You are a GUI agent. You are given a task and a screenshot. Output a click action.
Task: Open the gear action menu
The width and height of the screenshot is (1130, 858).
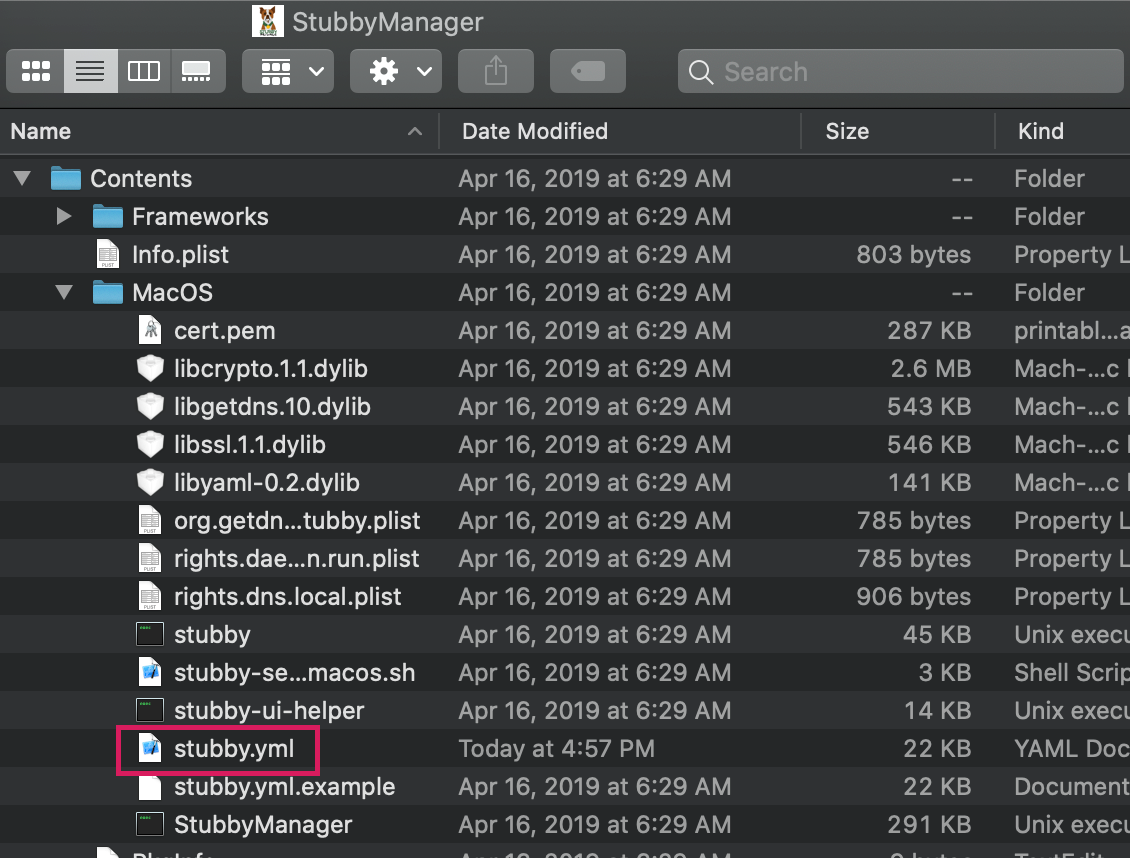point(396,71)
